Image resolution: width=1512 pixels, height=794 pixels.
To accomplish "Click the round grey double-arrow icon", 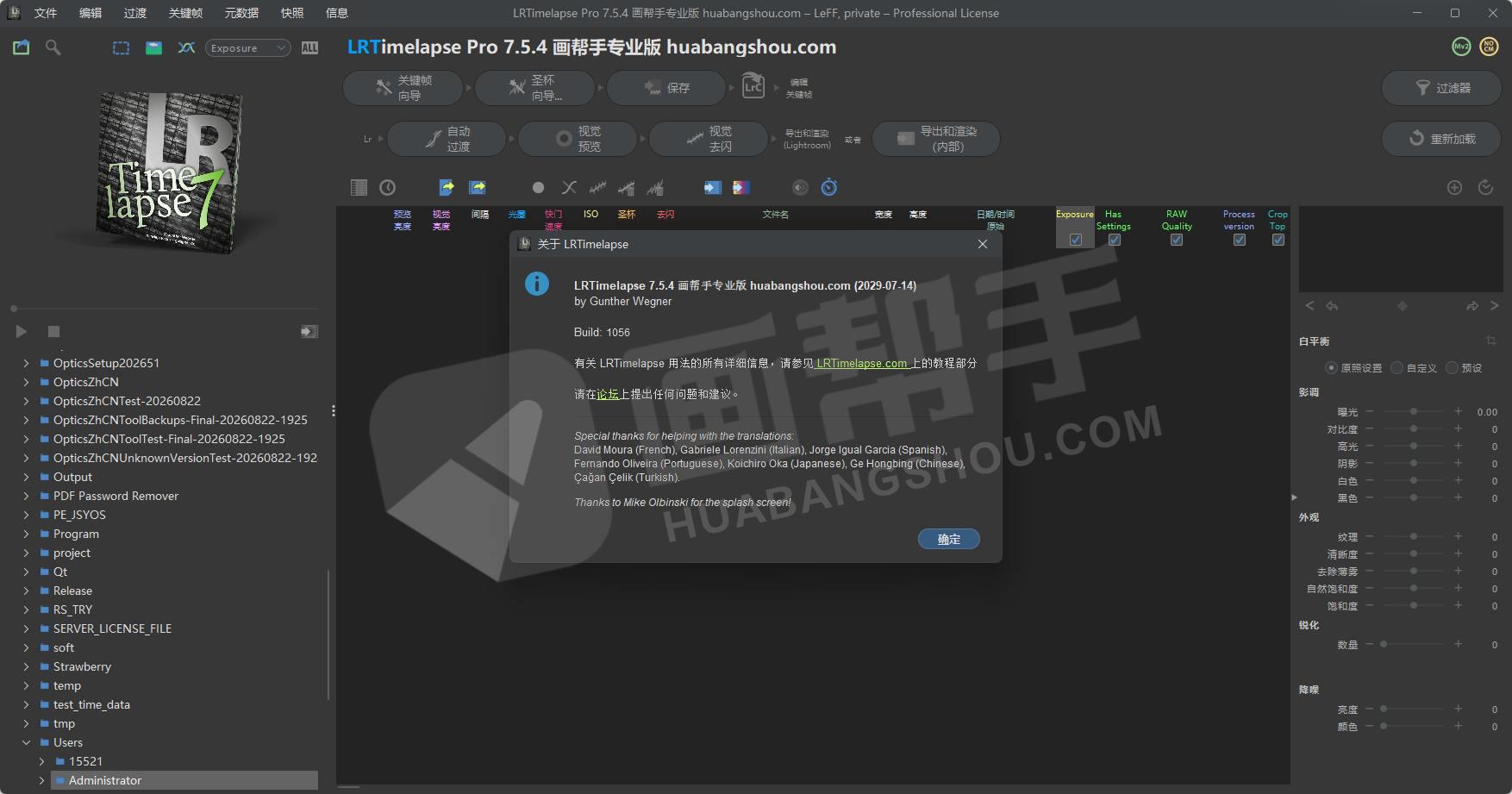I will click(x=800, y=187).
